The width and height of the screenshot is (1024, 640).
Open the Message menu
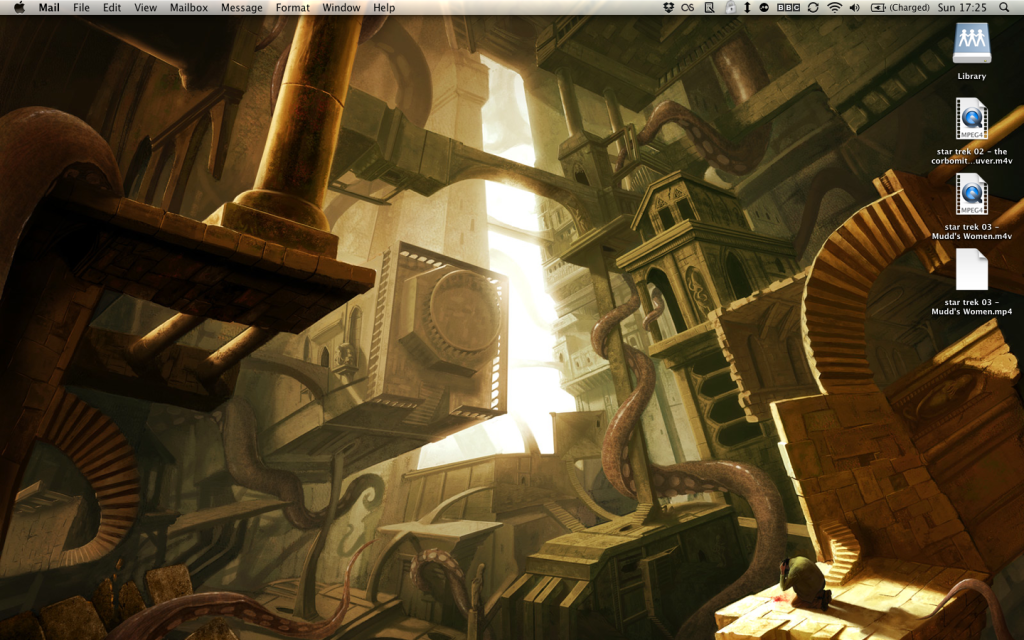tap(242, 7)
